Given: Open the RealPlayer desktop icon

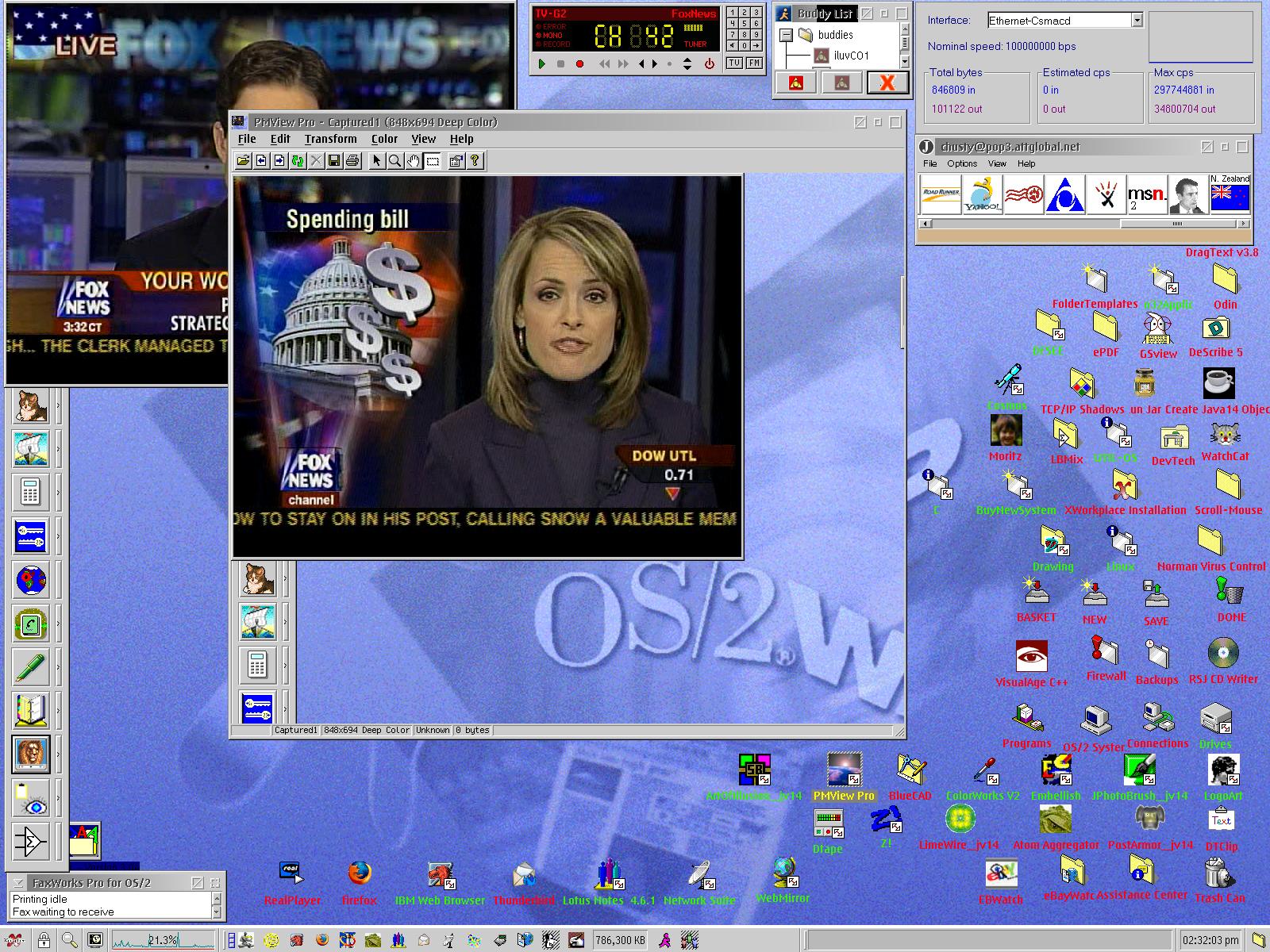Looking at the screenshot, I should coord(291,873).
